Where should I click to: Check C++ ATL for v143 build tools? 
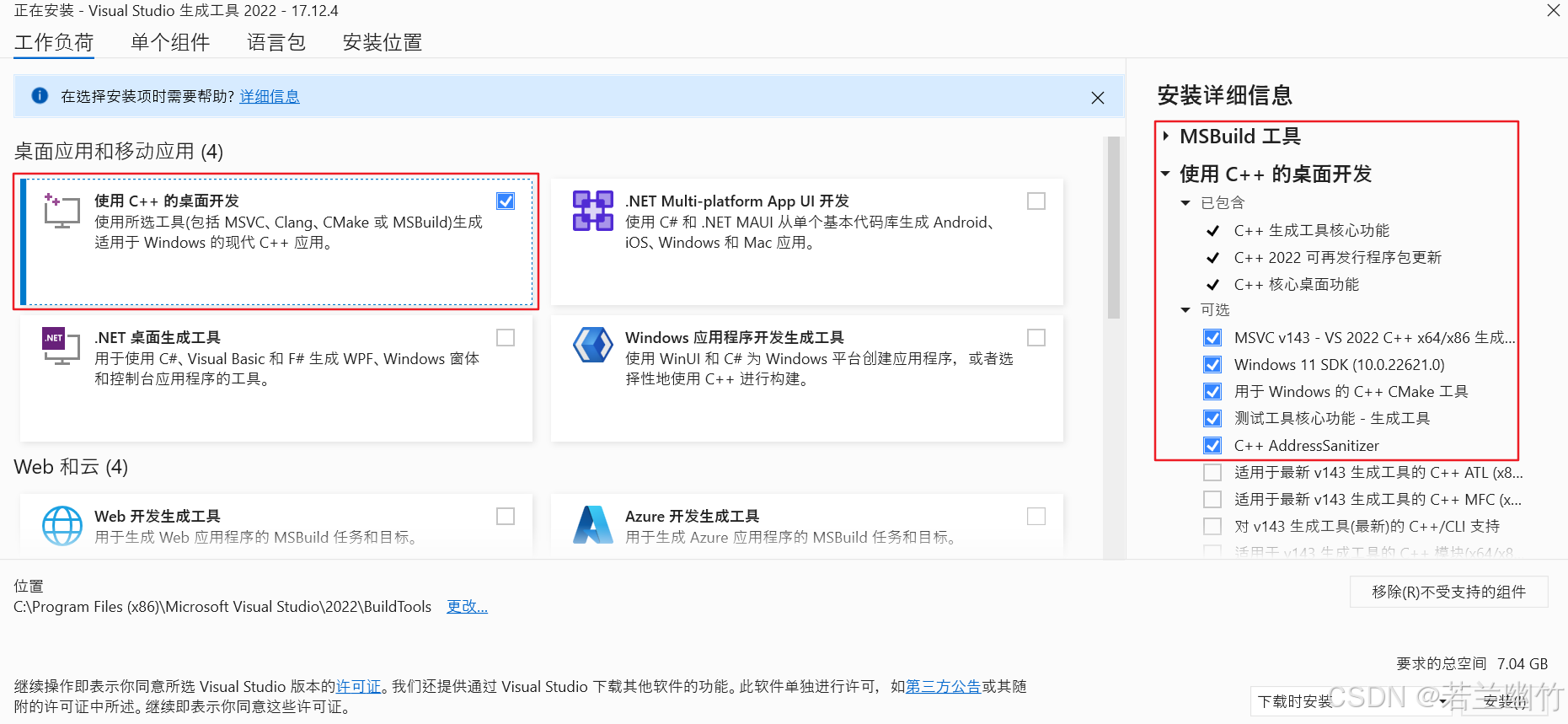tap(1212, 472)
